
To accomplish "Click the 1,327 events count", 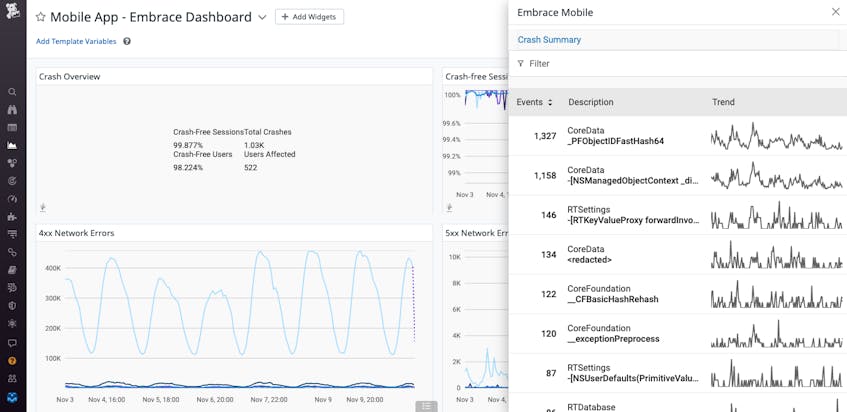I will point(544,136).
